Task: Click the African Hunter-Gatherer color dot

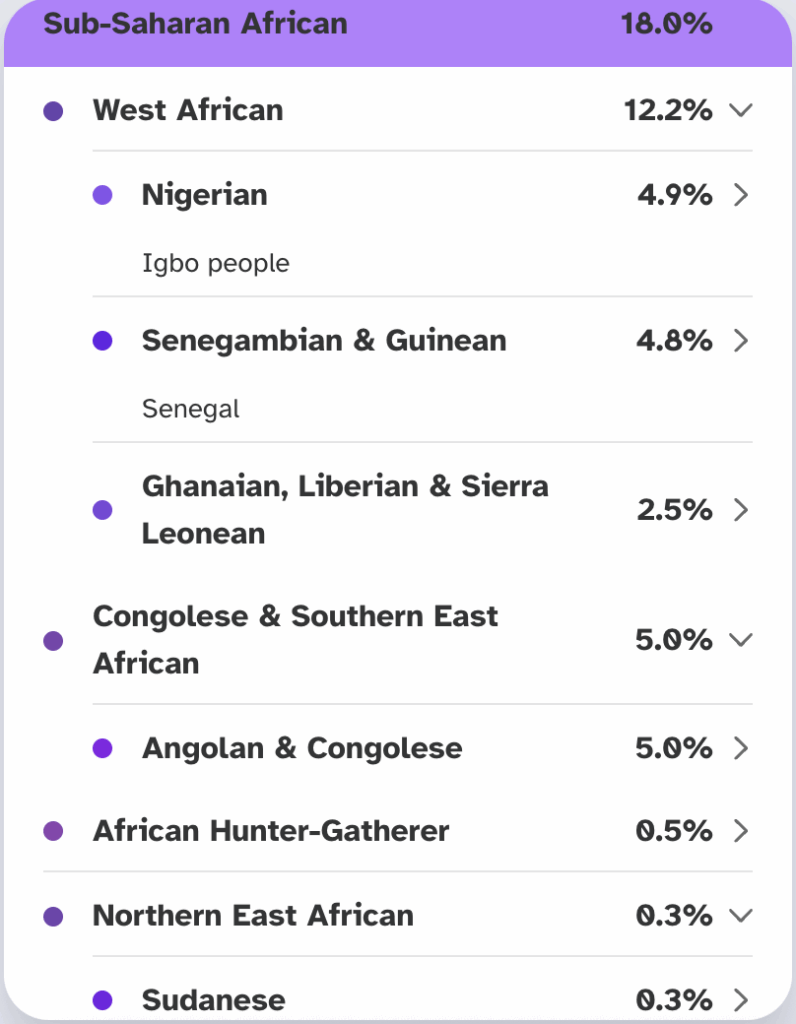Action: (54, 831)
